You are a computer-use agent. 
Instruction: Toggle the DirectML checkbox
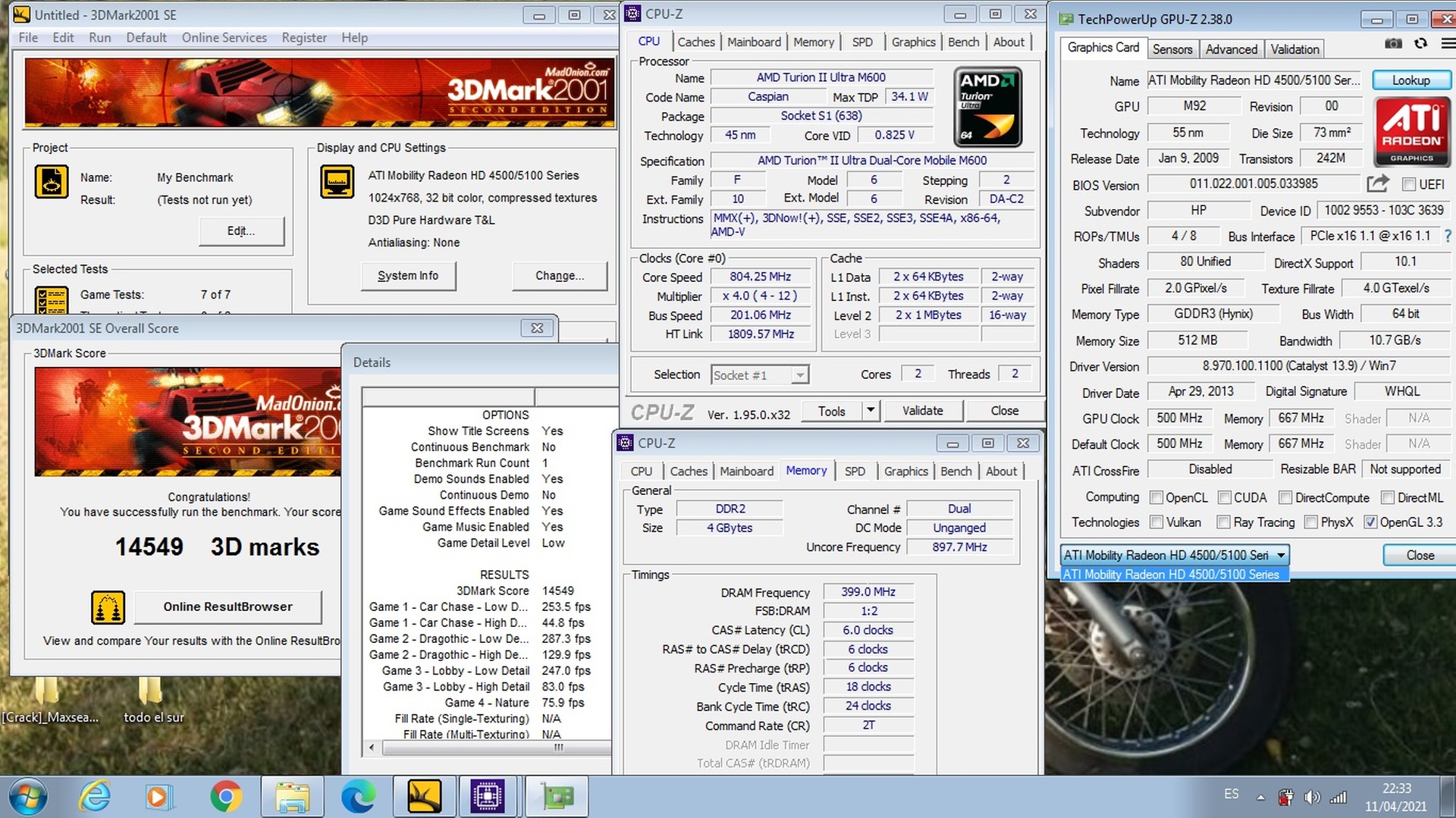click(x=1388, y=497)
